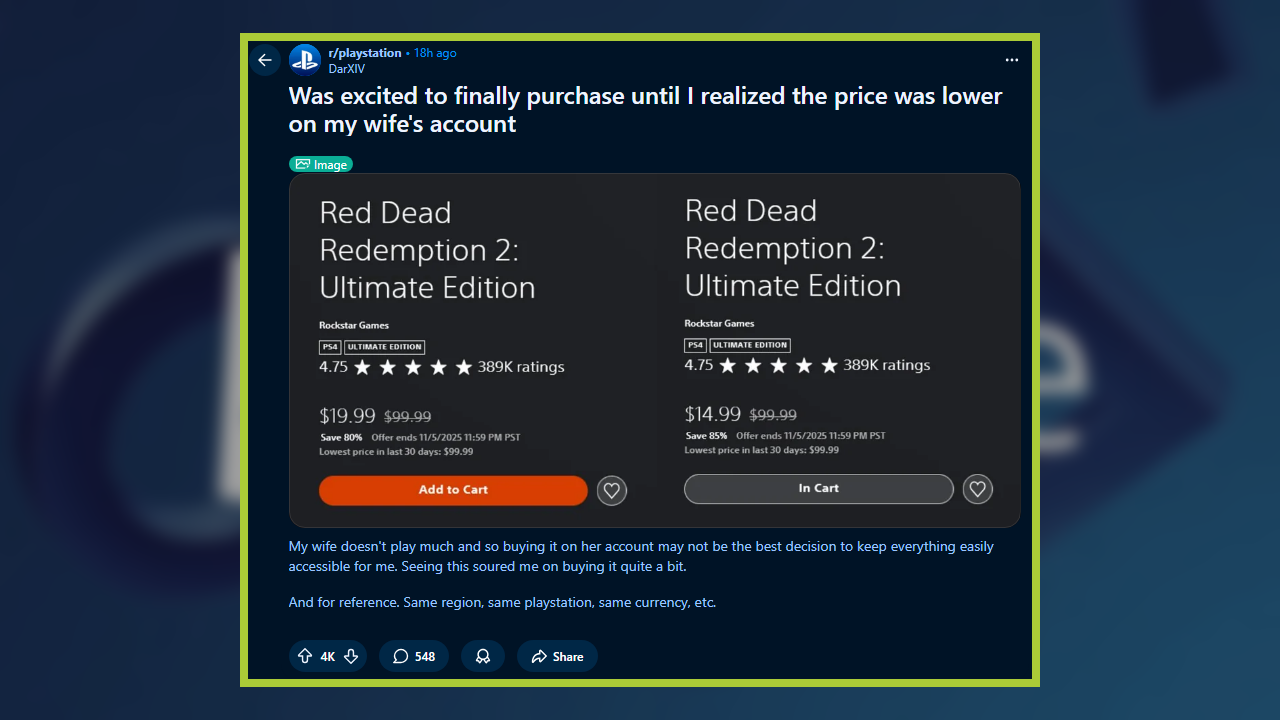This screenshot has height=720, width=1280.
Task: Share this post
Action: 557,656
